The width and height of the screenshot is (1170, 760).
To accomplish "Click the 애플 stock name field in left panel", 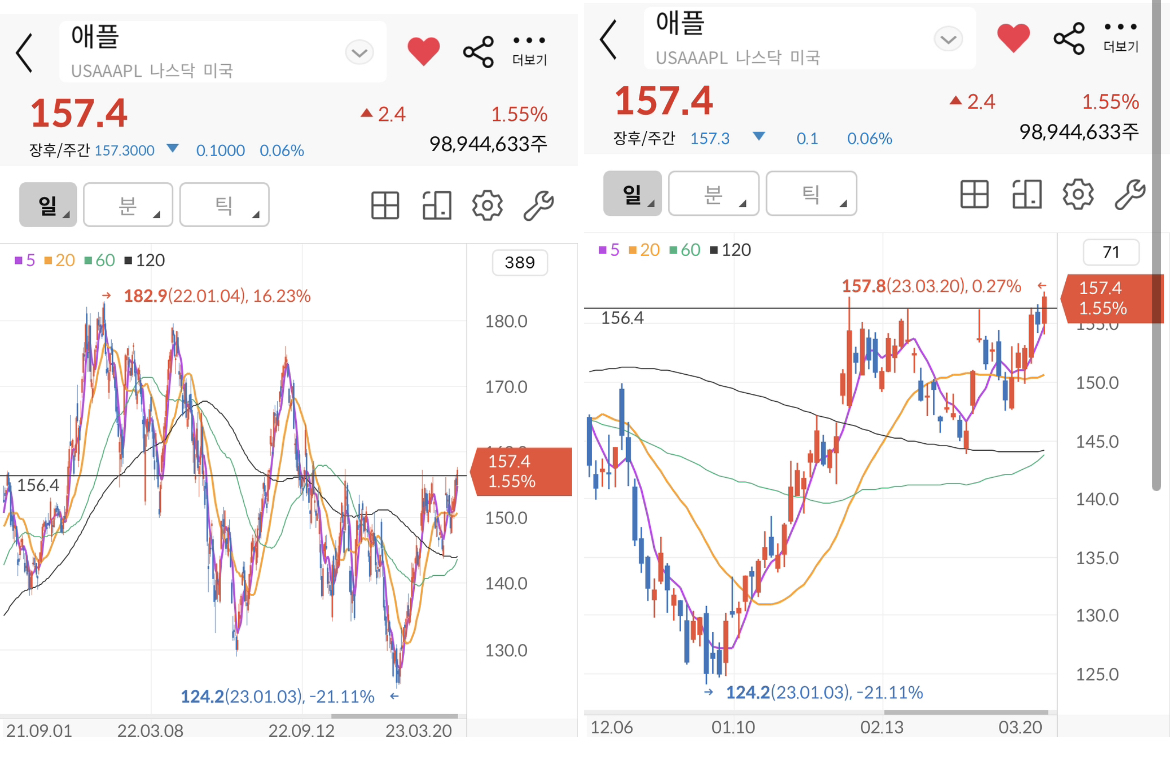I will pyautogui.click(x=222, y=51).
